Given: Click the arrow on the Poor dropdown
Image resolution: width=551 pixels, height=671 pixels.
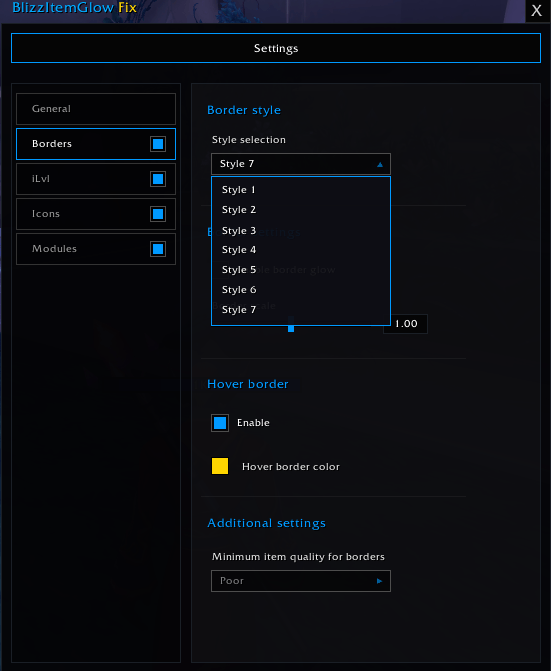Looking at the screenshot, I should pos(379,581).
